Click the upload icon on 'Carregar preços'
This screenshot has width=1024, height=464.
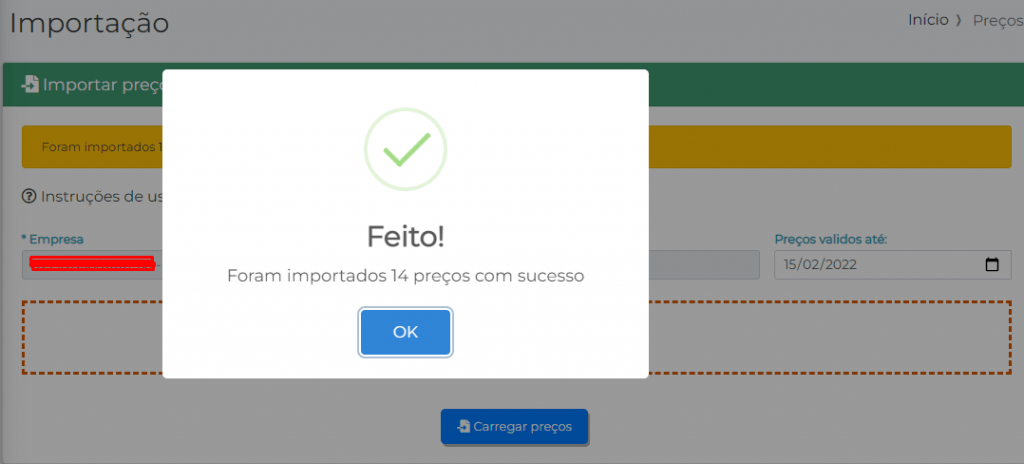coord(463,427)
